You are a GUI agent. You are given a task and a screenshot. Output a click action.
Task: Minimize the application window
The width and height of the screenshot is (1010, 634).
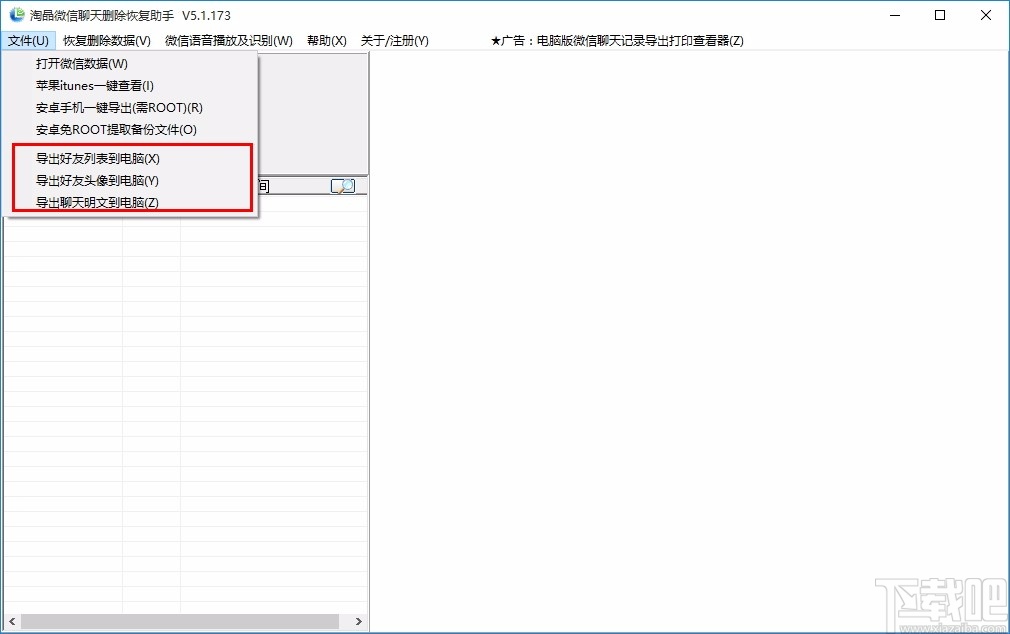(x=895, y=15)
